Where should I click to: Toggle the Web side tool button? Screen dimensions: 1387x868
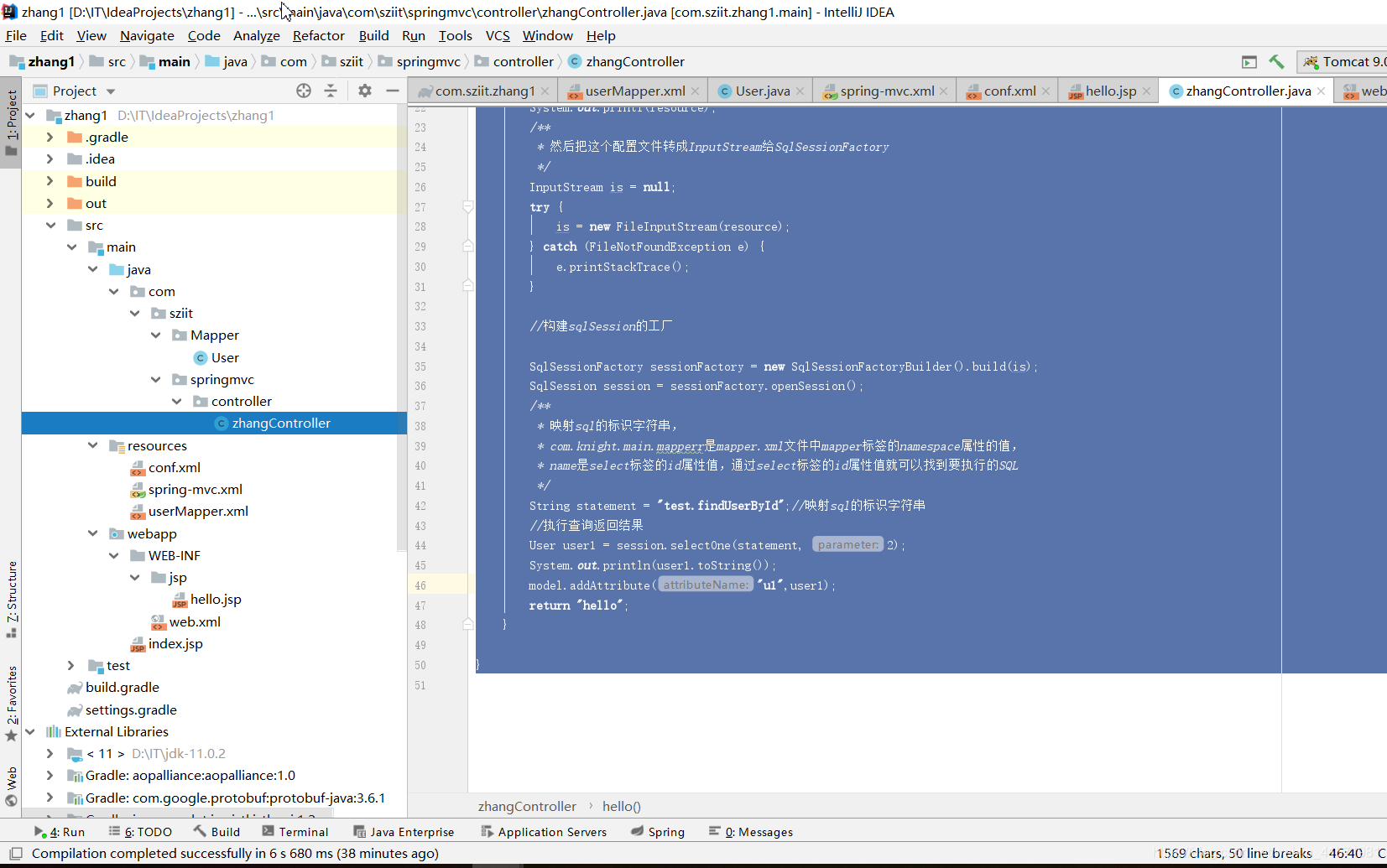[11, 785]
